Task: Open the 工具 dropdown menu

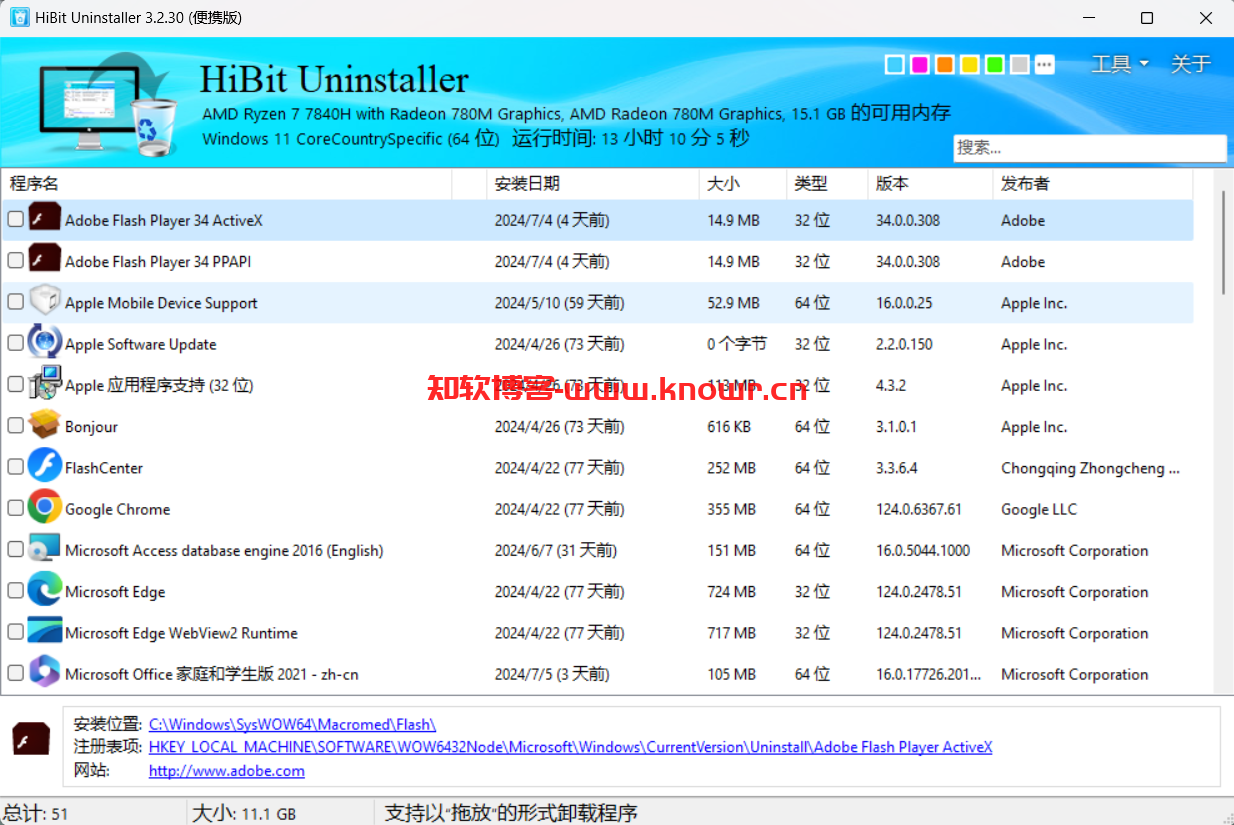Action: click(1119, 64)
